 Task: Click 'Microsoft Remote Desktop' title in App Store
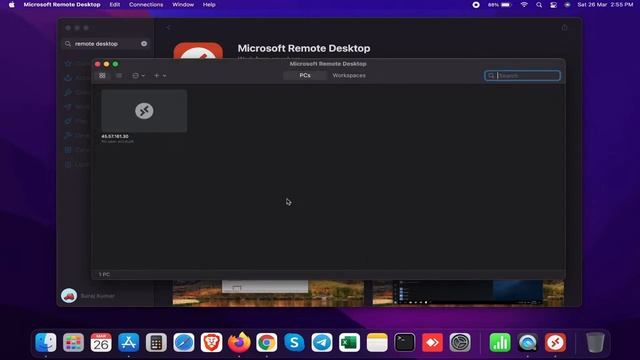[304, 48]
